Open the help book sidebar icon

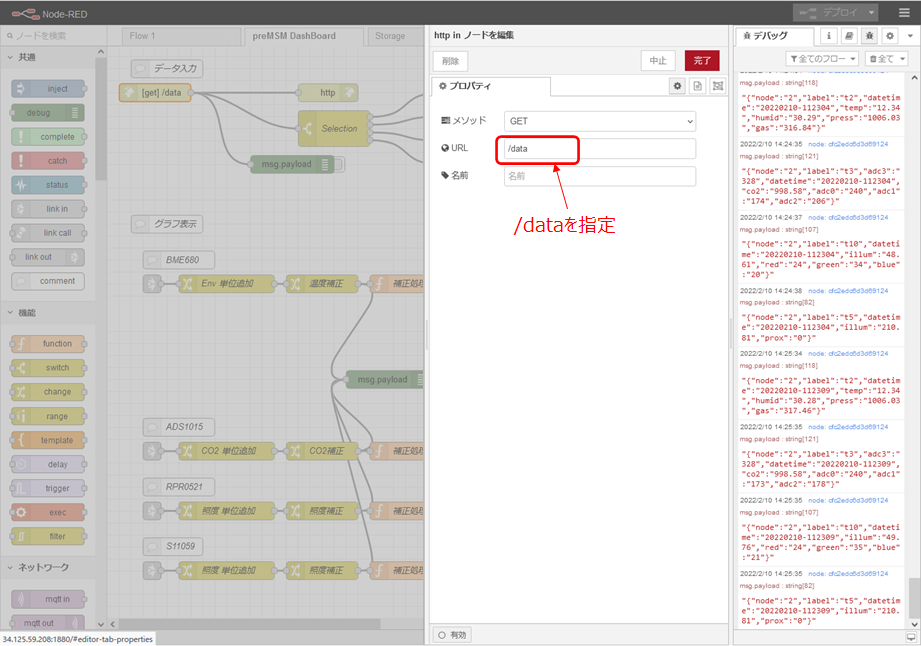pyautogui.click(x=849, y=36)
